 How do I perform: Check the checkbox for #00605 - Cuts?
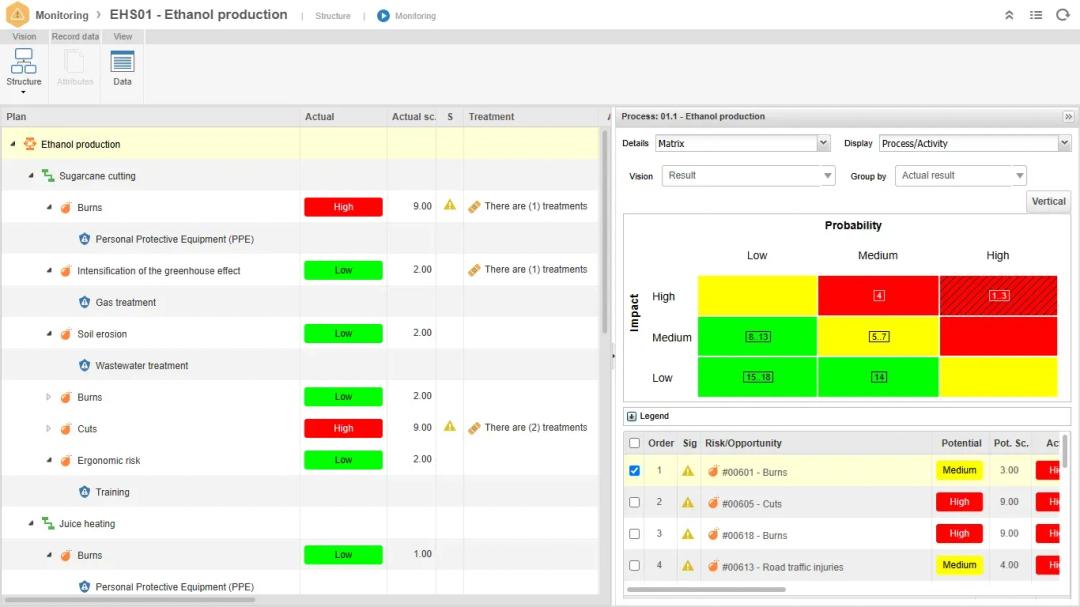click(634, 502)
